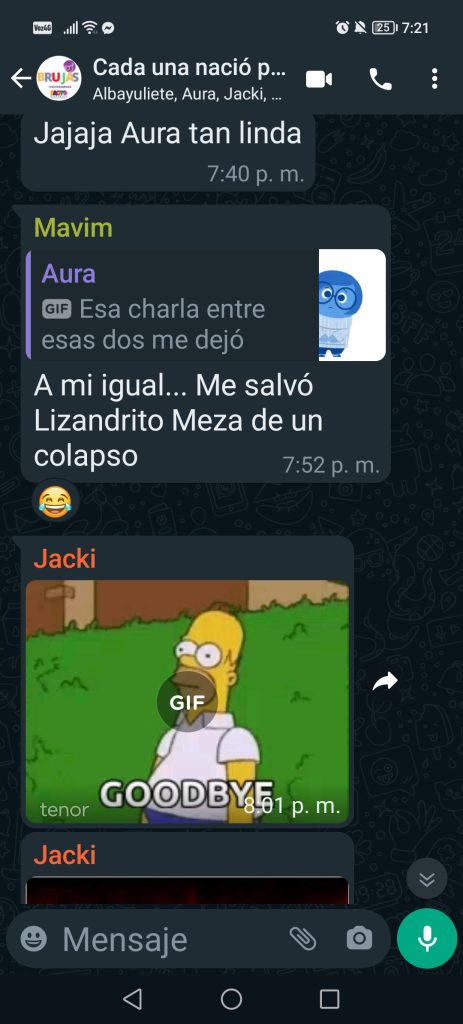The width and height of the screenshot is (463, 1024).
Task: Tap the Jacki sender name above the GIF
Action: pyautogui.click(x=65, y=558)
